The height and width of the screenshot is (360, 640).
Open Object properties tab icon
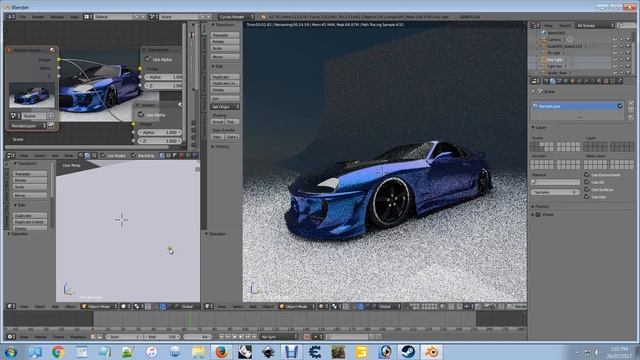click(573, 81)
